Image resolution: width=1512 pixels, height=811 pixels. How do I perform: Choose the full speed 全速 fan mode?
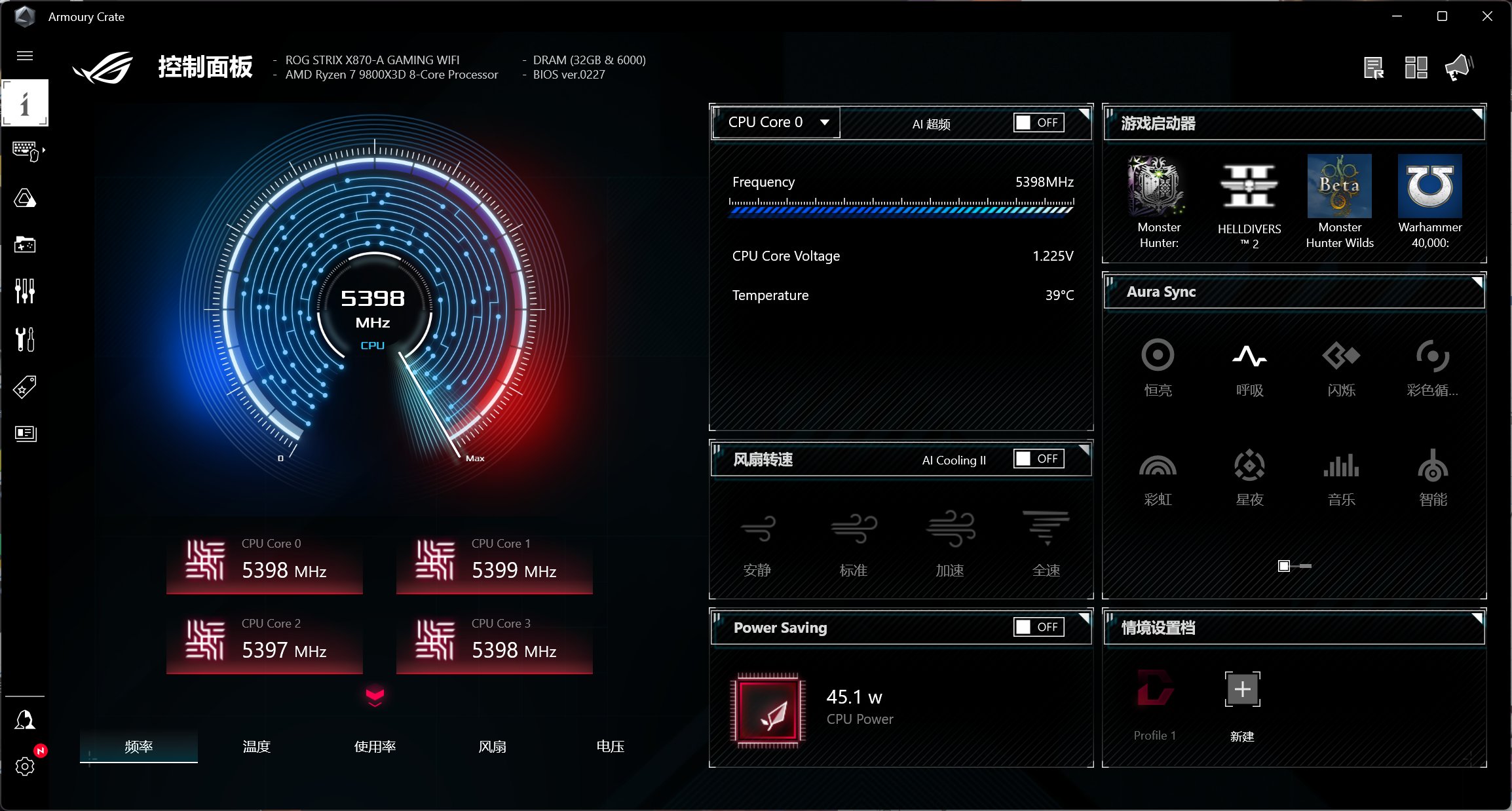pyautogui.click(x=1046, y=545)
